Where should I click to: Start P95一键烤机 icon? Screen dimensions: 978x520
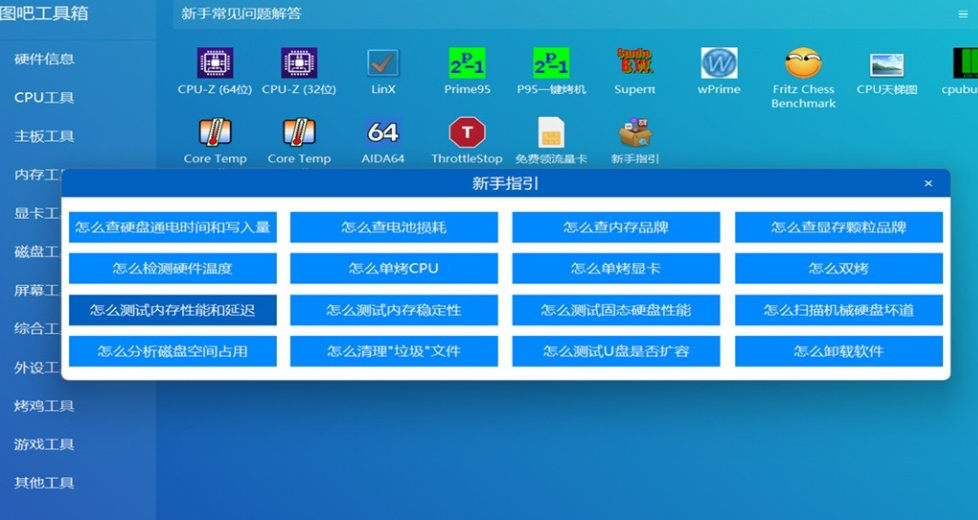coord(551,63)
